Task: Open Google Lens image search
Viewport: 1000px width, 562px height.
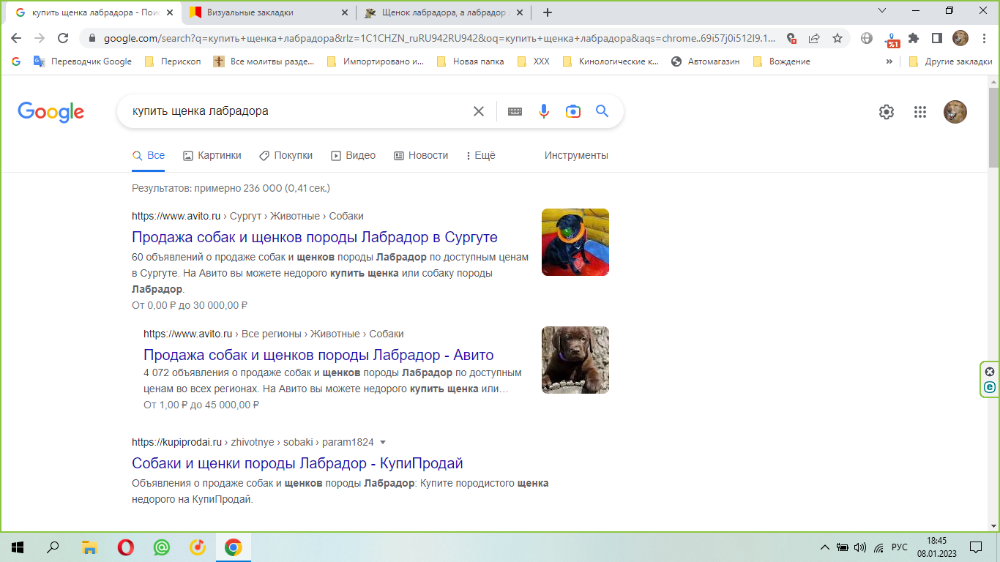Action: [x=573, y=111]
